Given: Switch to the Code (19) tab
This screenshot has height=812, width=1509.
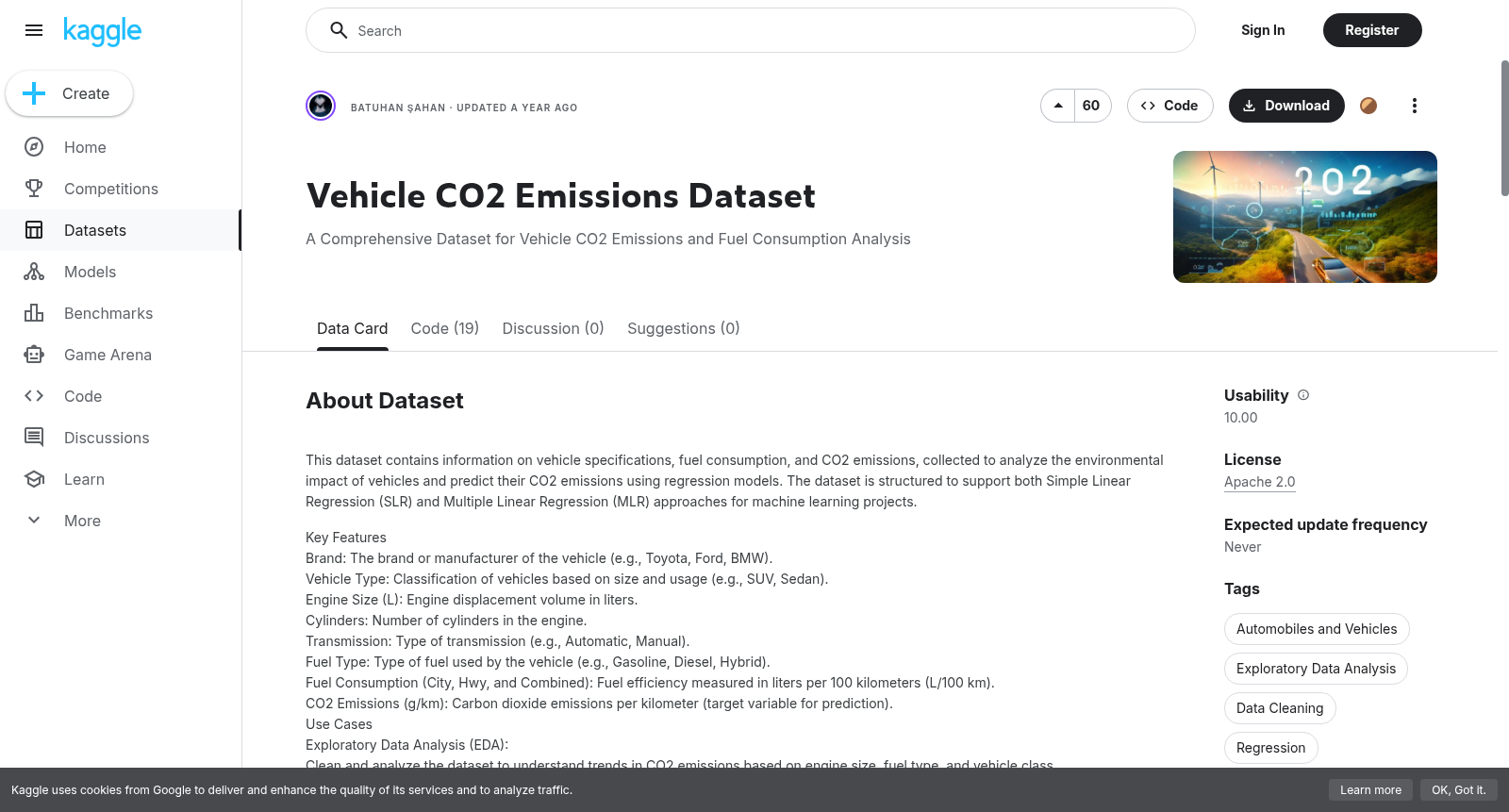Looking at the screenshot, I should point(445,328).
